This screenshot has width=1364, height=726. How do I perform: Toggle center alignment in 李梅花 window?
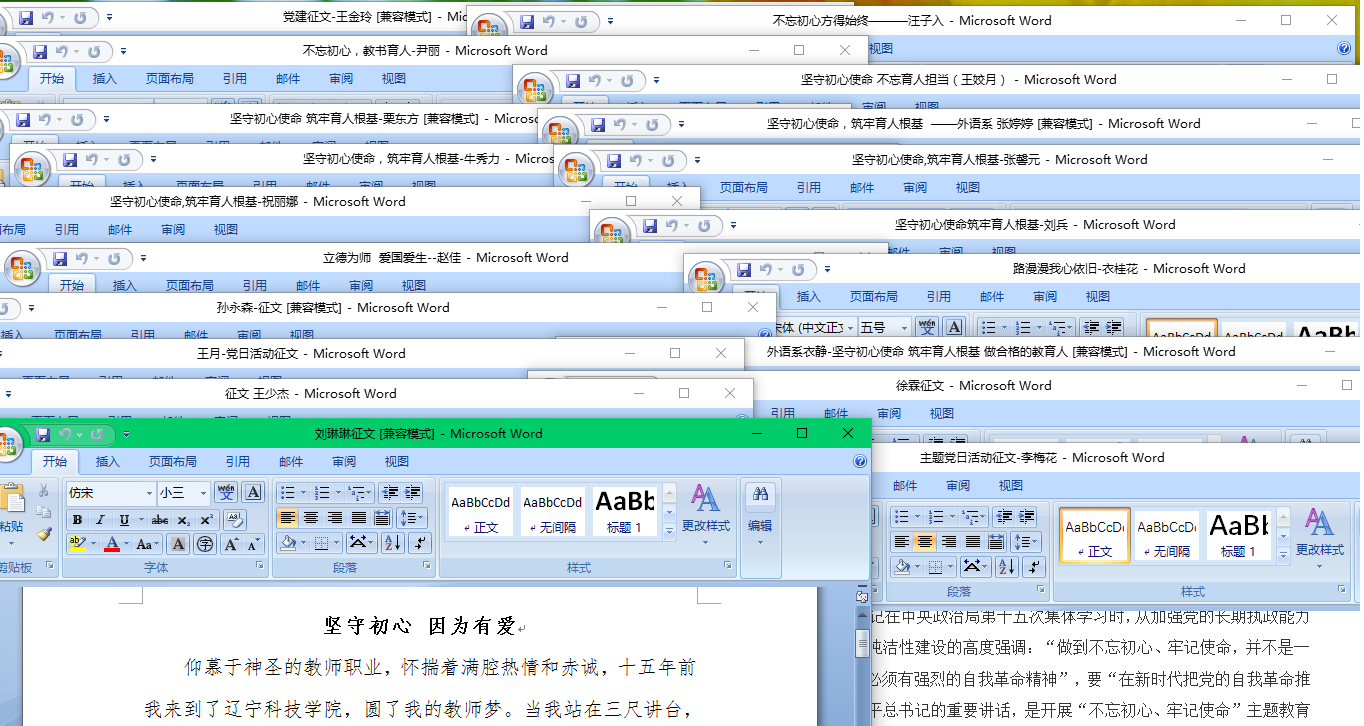[925, 542]
